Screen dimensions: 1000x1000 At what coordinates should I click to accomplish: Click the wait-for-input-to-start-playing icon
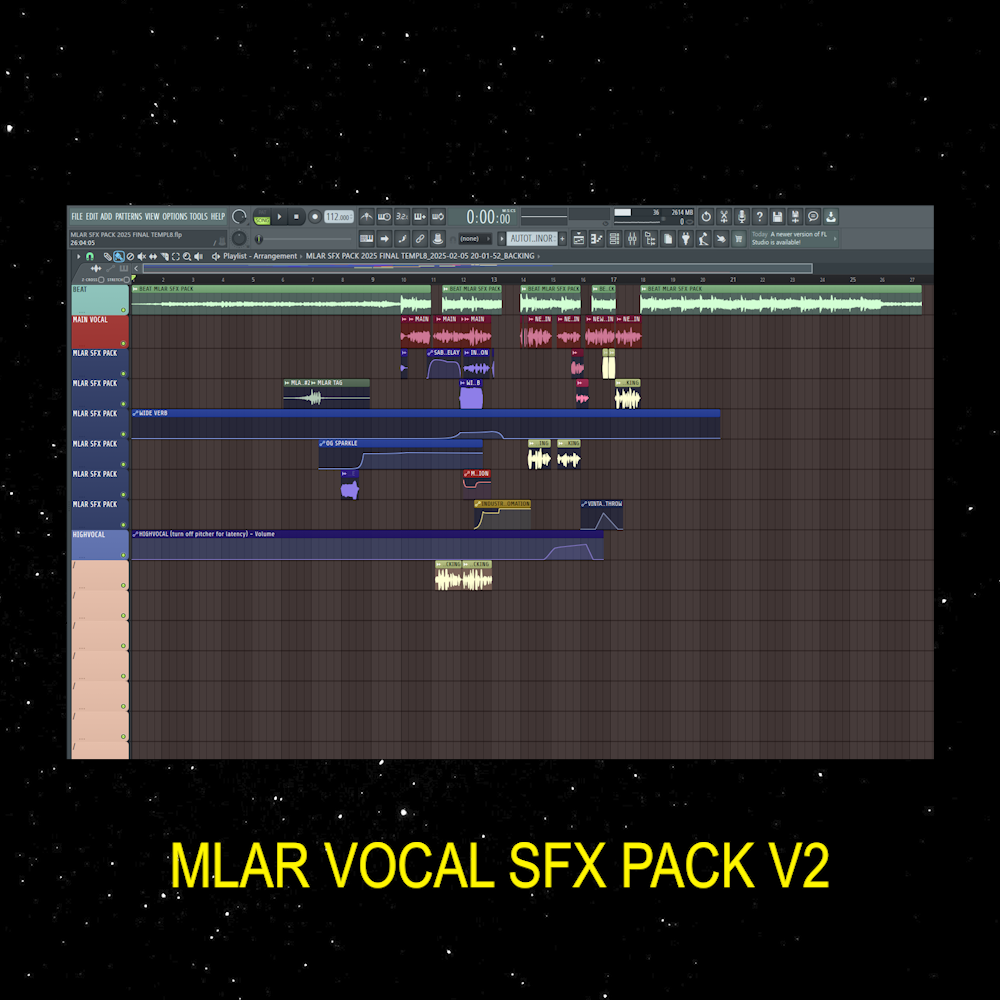point(384,217)
